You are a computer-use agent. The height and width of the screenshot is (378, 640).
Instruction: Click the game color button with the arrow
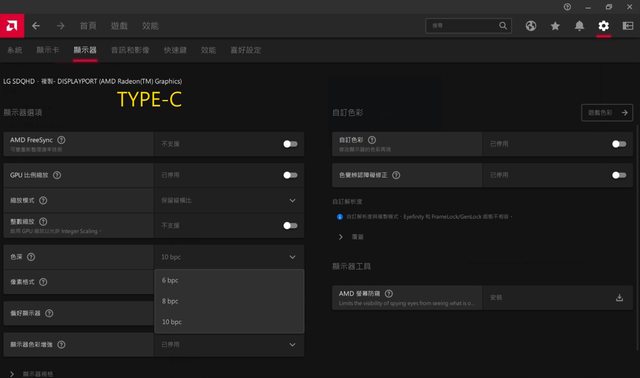point(607,113)
